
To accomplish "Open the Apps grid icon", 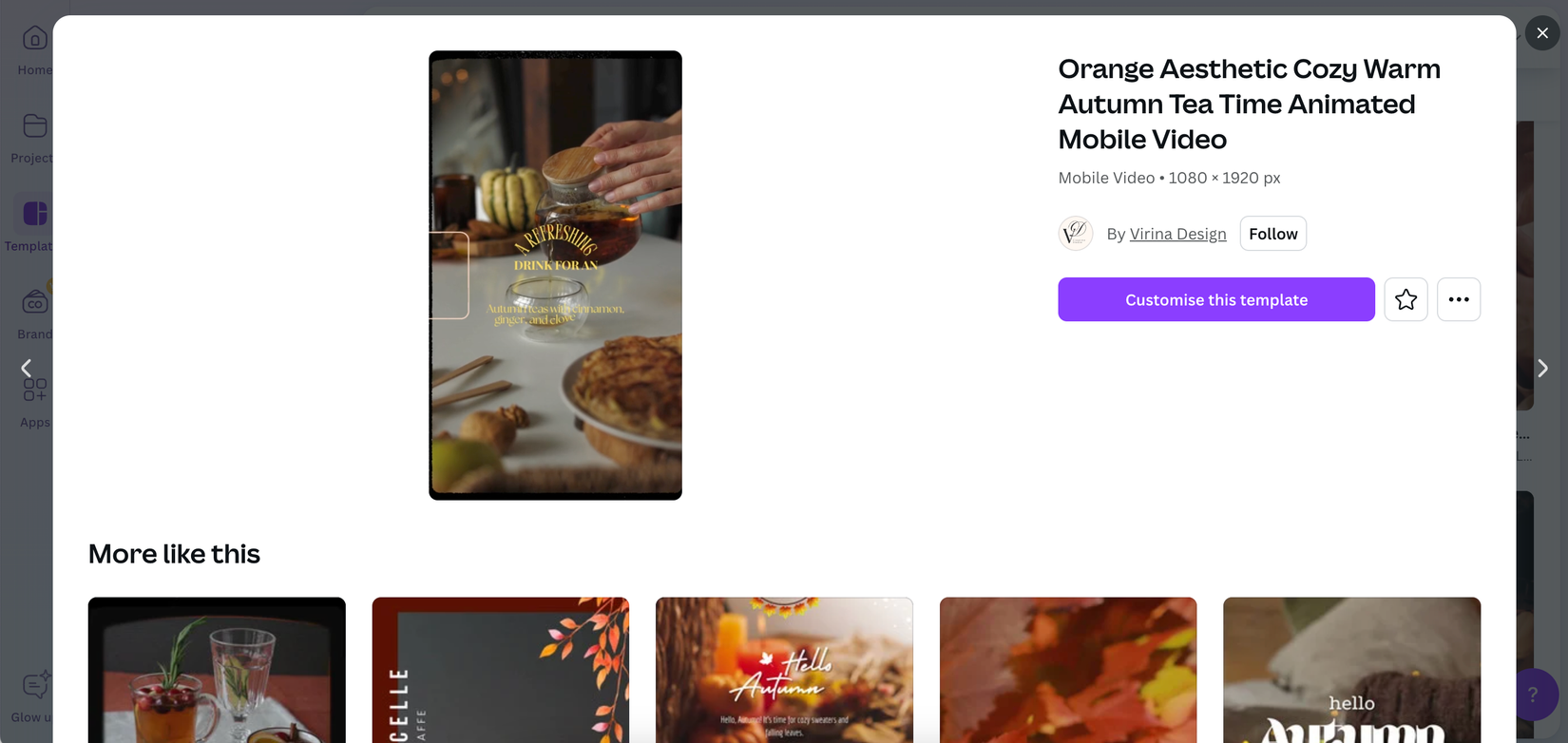I will click(x=34, y=391).
